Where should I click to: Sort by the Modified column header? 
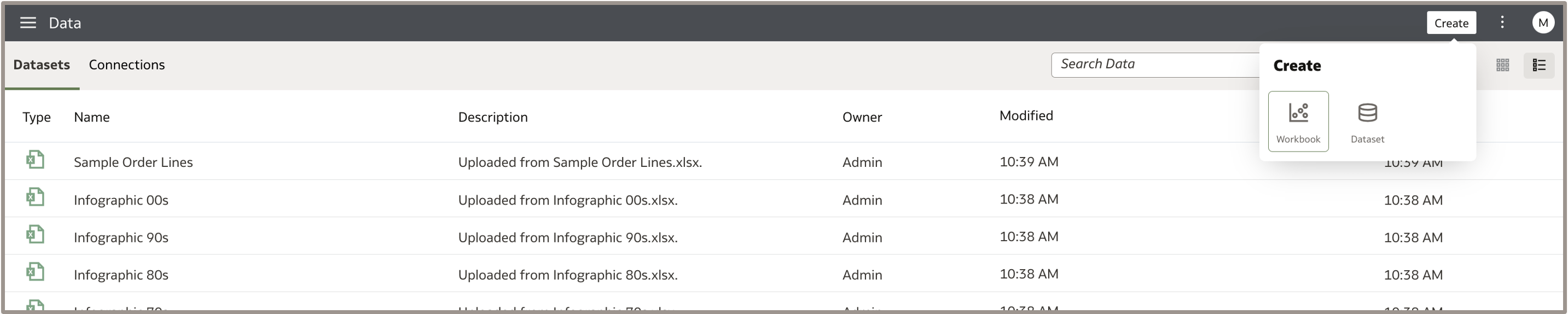tap(1026, 115)
